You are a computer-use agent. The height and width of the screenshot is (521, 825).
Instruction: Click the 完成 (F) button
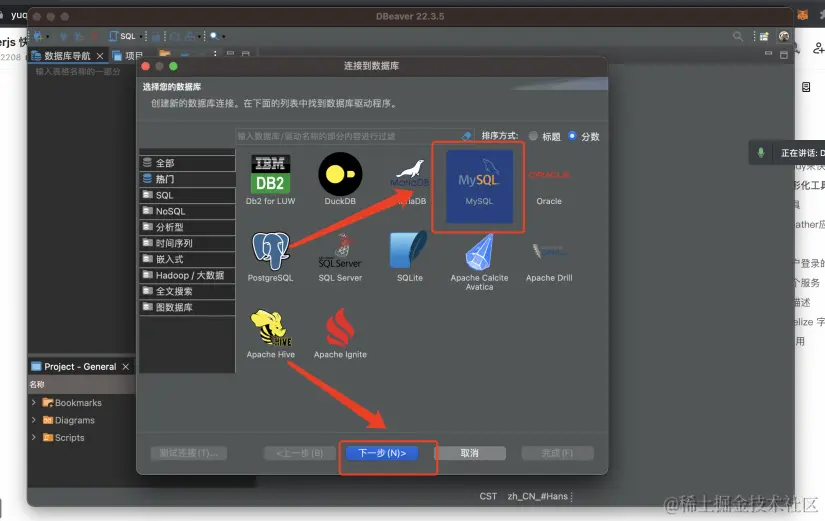pyautogui.click(x=557, y=453)
